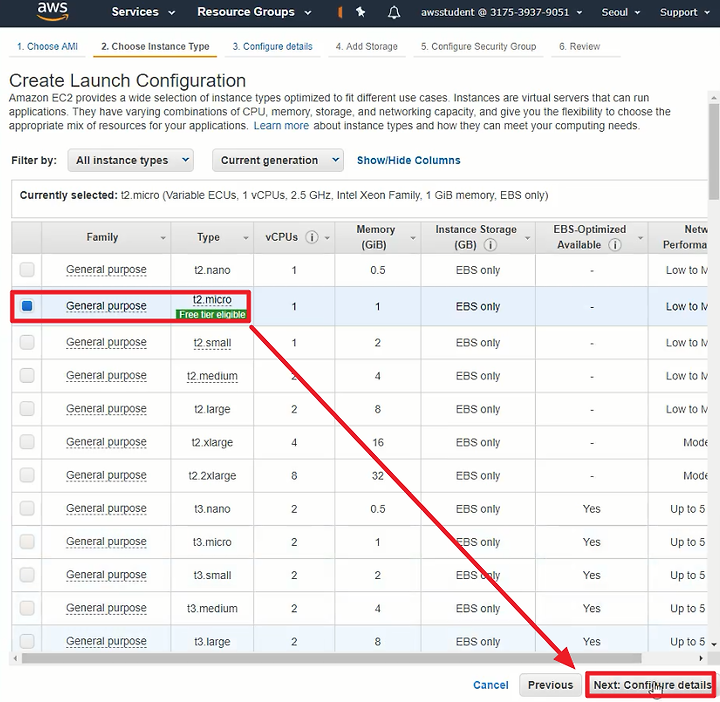This screenshot has width=720, height=702.
Task: Click the horizontal scrollbar right arrow
Action: (701, 658)
